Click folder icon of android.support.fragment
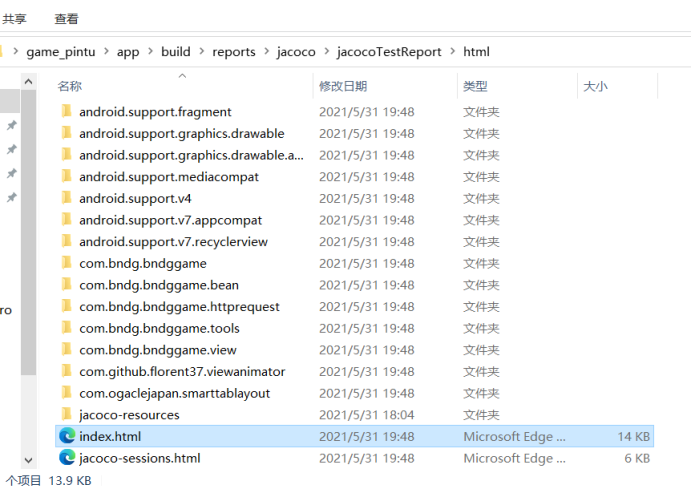Screen dimensions: 692x490 pos(67,111)
